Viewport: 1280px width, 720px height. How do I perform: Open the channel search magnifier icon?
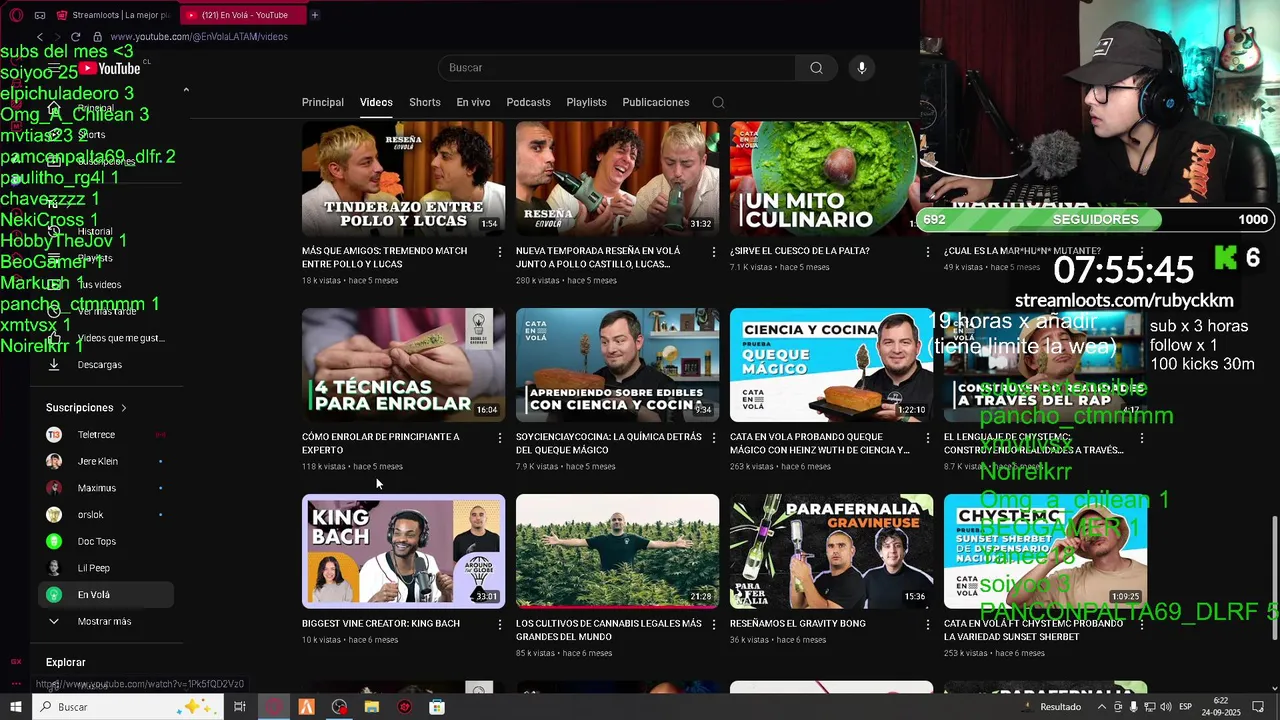pos(718,102)
